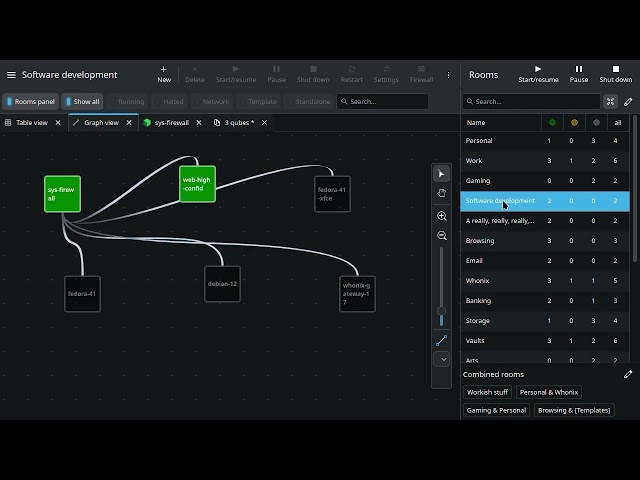Click the graph zoom slider handle
The image size is (640, 480).
[441, 311]
